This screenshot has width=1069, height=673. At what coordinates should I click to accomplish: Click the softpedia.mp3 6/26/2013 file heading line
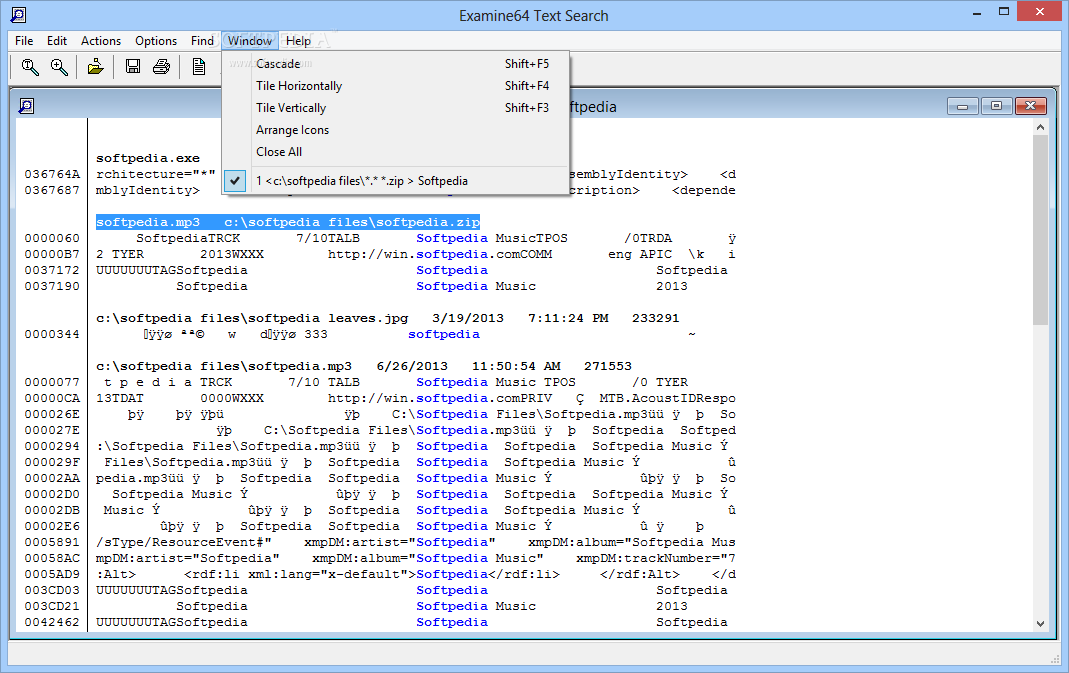(x=363, y=366)
